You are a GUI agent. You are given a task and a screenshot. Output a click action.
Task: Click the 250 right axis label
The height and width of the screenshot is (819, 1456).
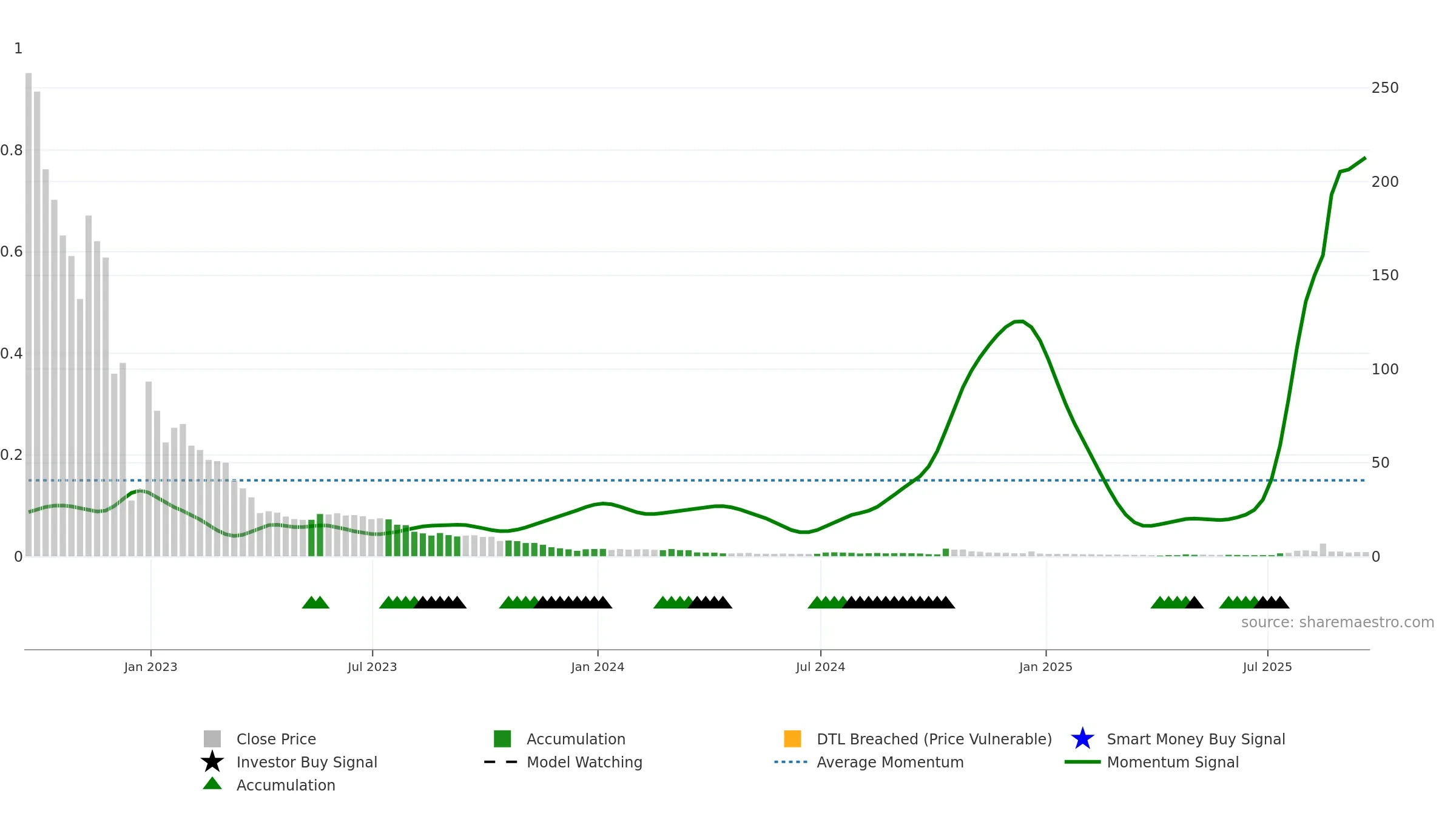[x=1385, y=88]
